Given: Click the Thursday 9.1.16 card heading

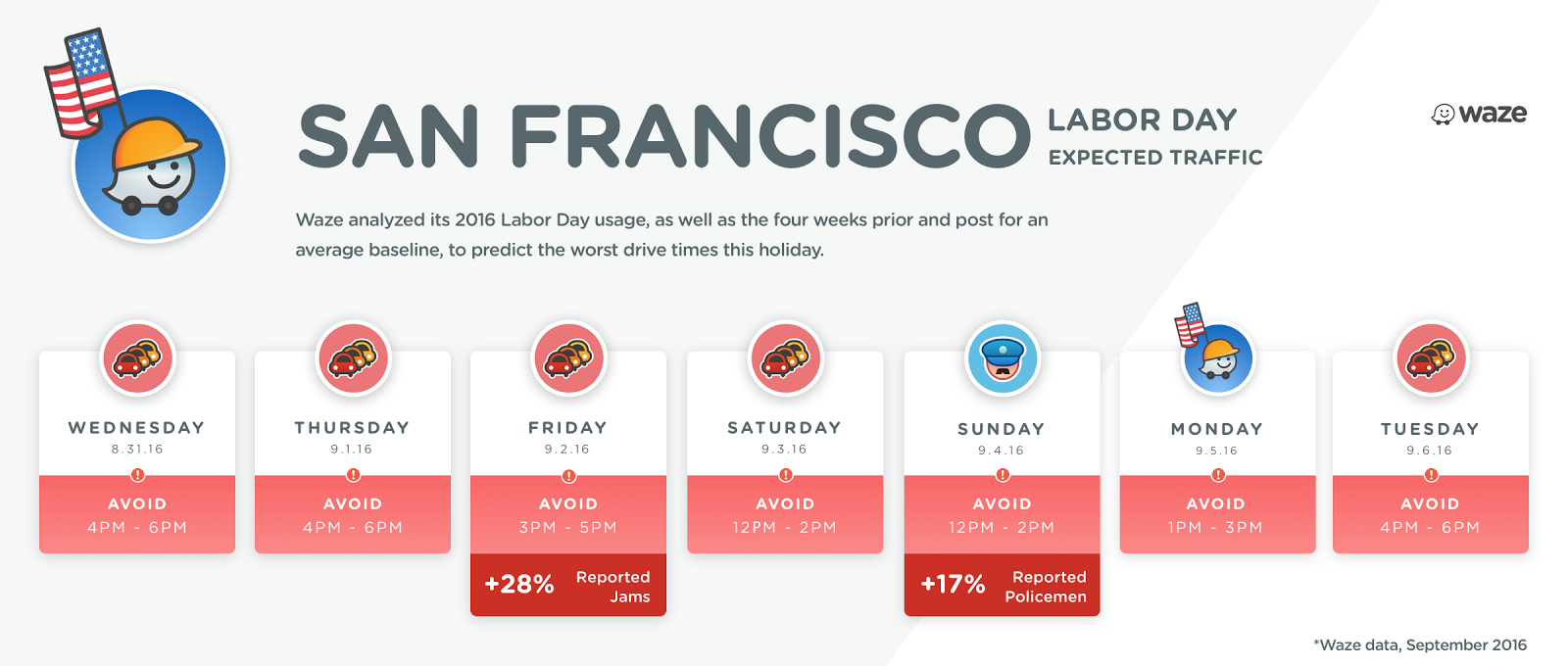Looking at the screenshot, I should [x=353, y=437].
